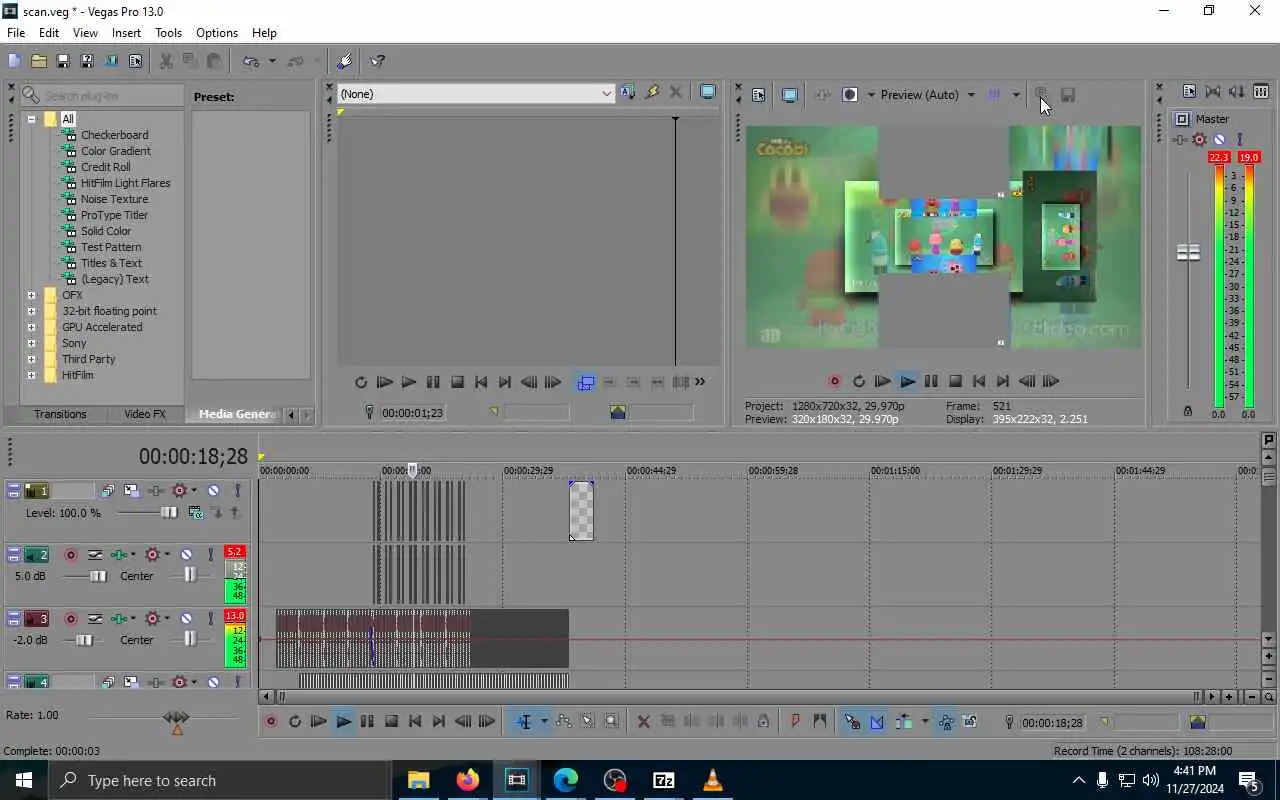Screen dimensions: 1280x800
Task: Open project Properties from the main toolbar
Action: point(135,61)
